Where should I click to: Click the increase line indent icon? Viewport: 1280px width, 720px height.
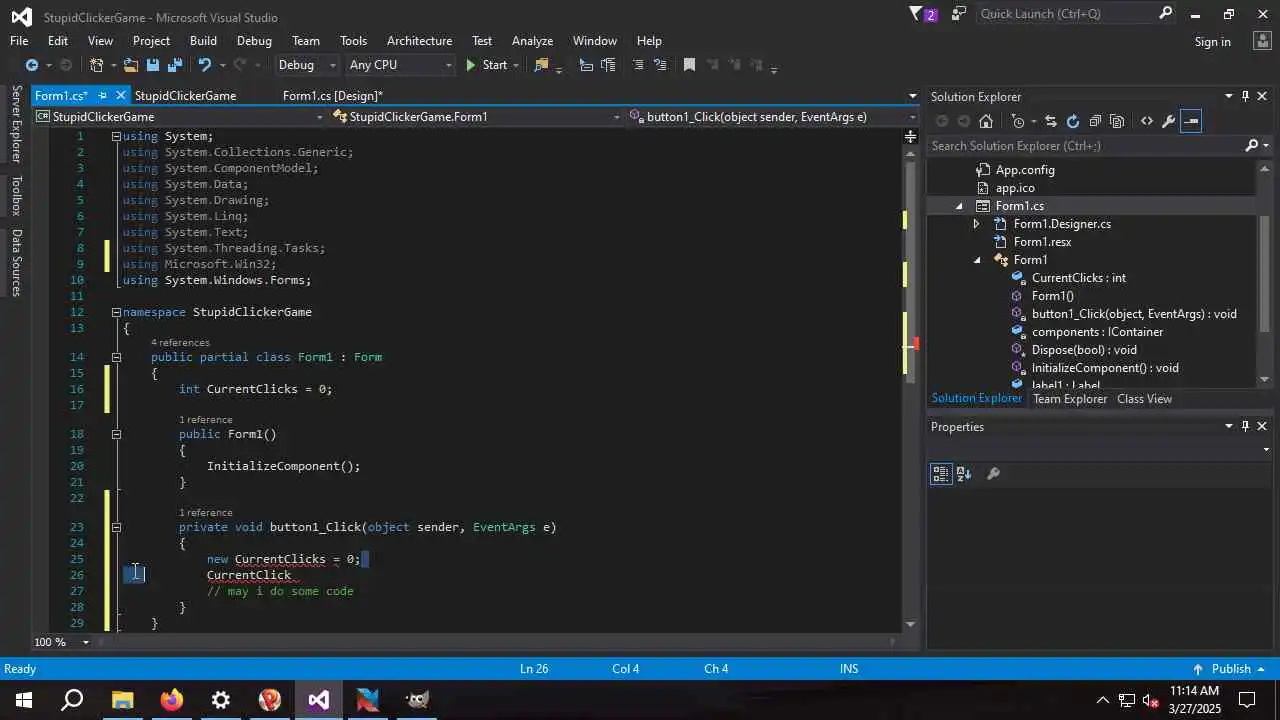[x=608, y=65]
